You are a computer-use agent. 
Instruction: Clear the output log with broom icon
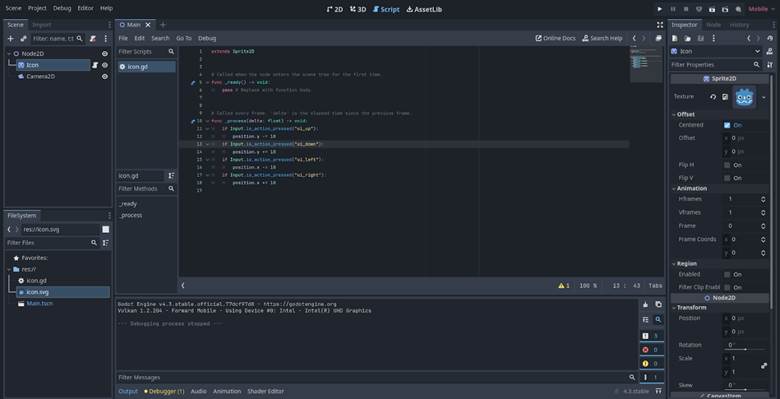tap(646, 304)
